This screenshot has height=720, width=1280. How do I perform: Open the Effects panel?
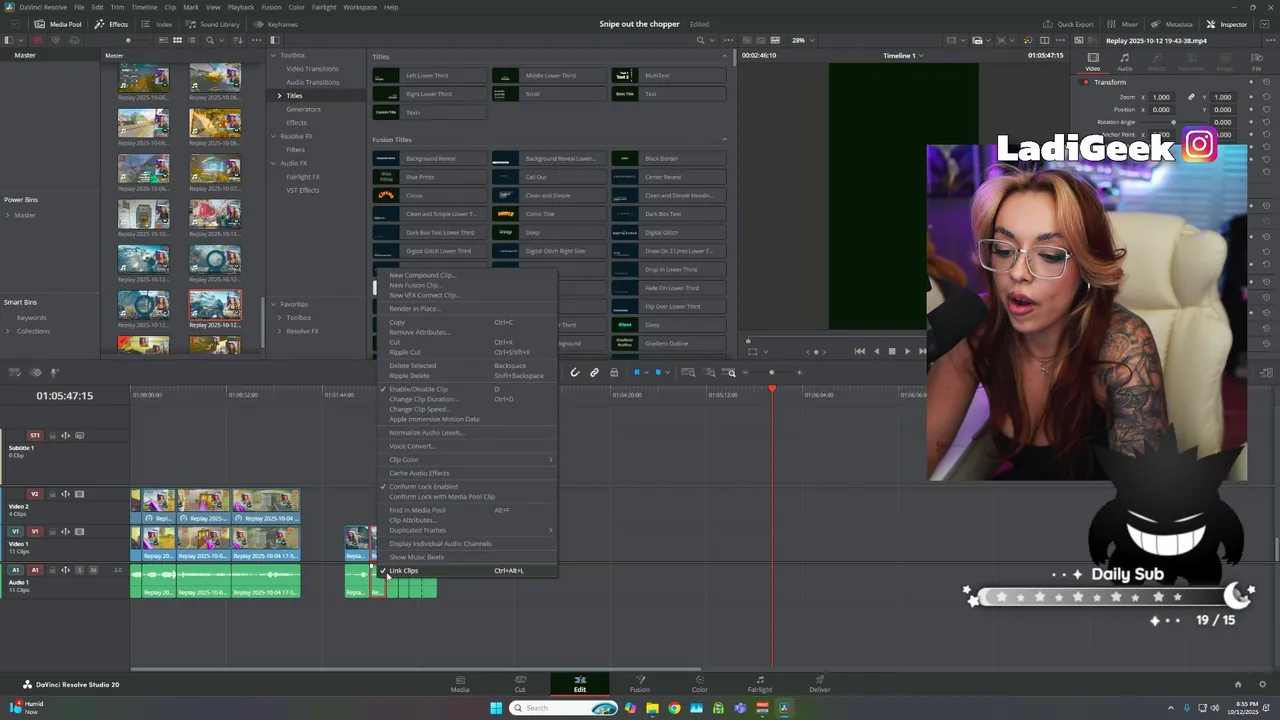[112, 24]
